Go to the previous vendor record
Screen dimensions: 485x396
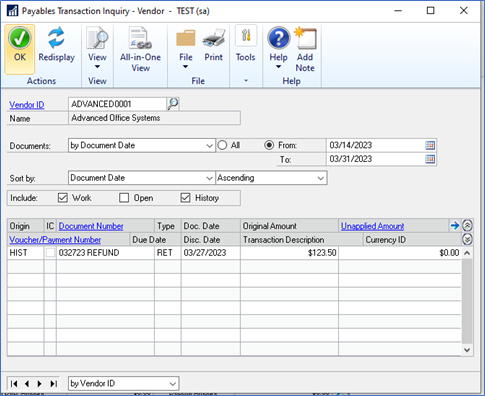click(x=27, y=384)
